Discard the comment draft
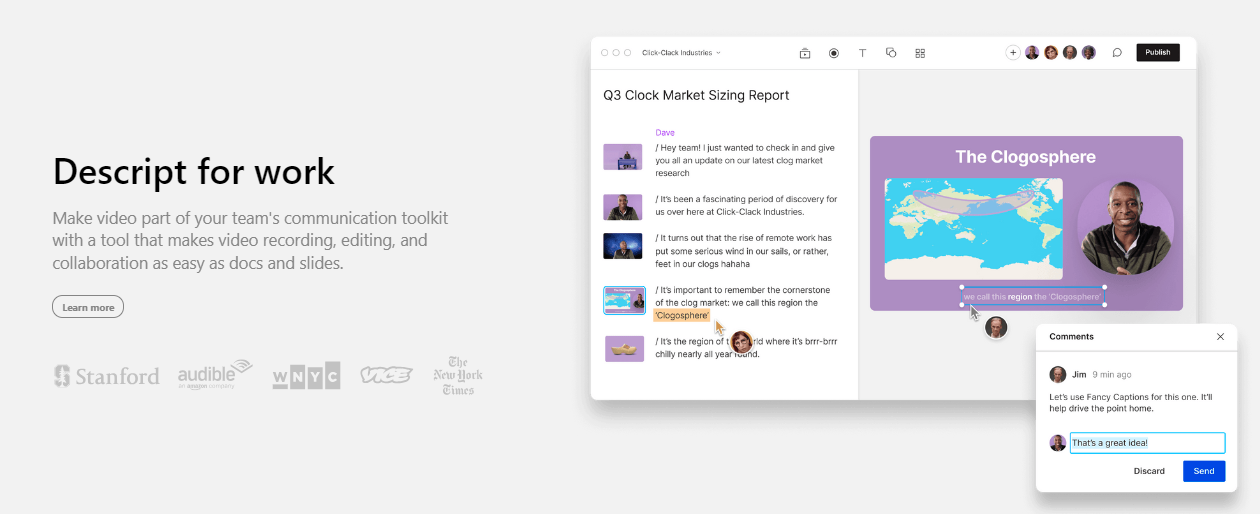Viewport: 1260px width, 514px height. [1148, 471]
